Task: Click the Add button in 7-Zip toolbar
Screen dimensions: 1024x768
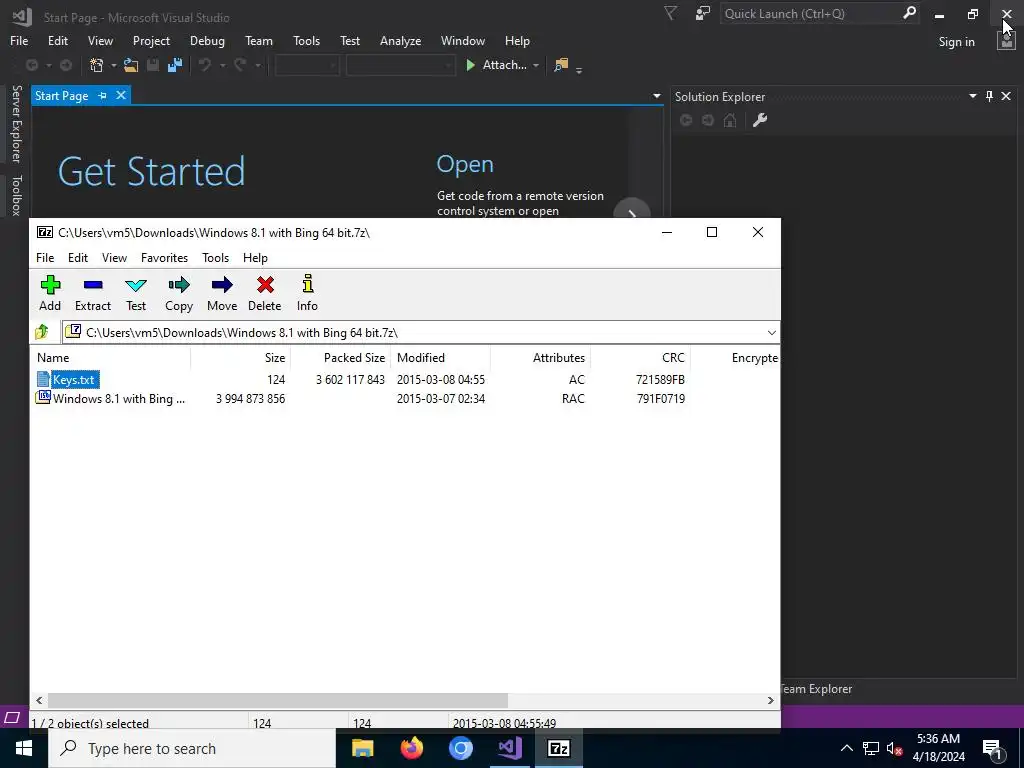Action: coord(50,293)
